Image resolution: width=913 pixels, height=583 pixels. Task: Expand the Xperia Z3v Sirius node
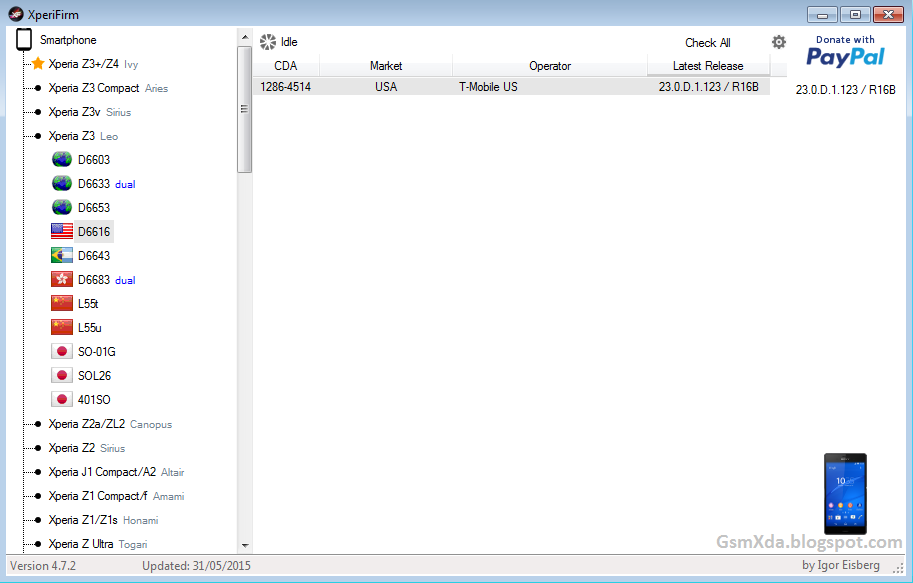coord(38,112)
